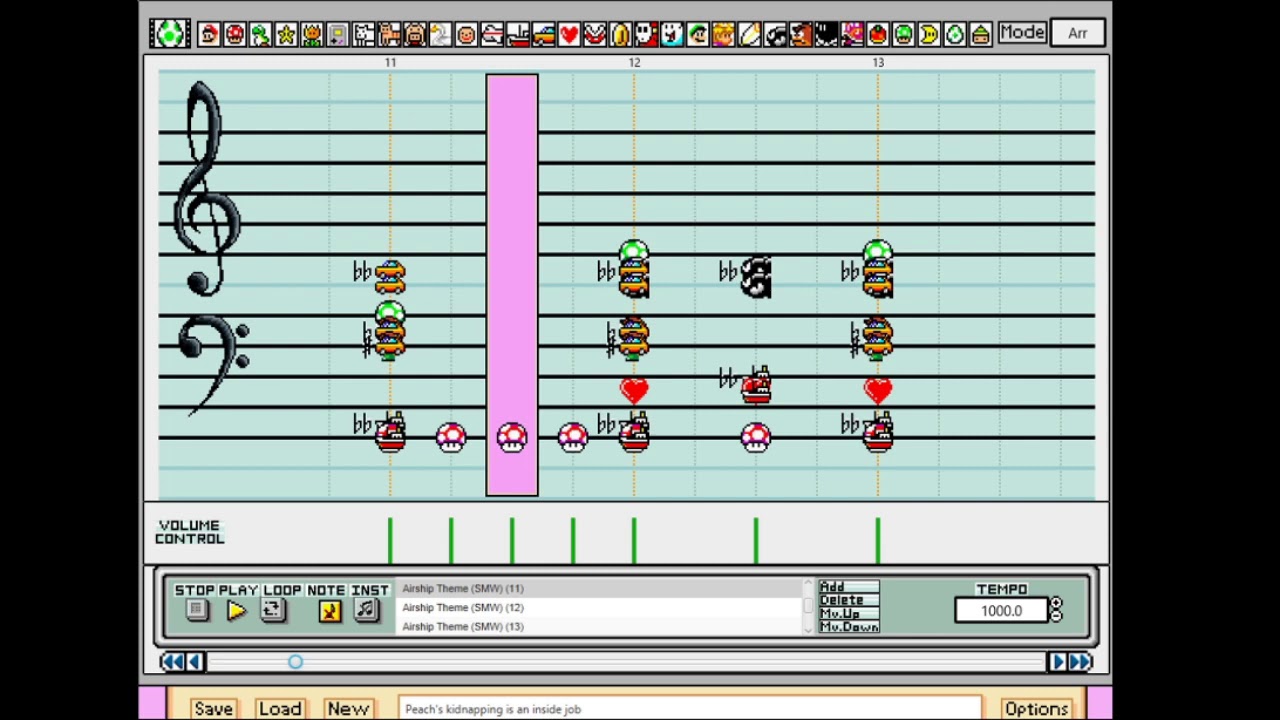
Task: Open the Options button
Action: point(1037,708)
